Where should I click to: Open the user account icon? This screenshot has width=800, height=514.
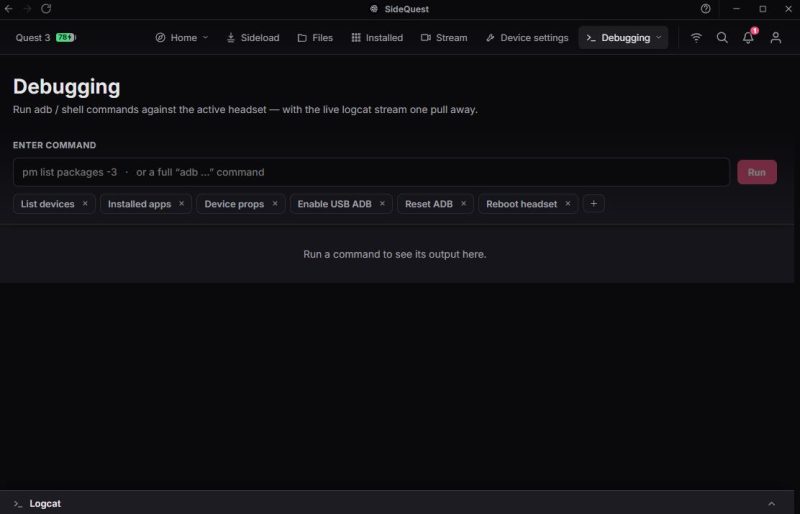pyautogui.click(x=776, y=38)
